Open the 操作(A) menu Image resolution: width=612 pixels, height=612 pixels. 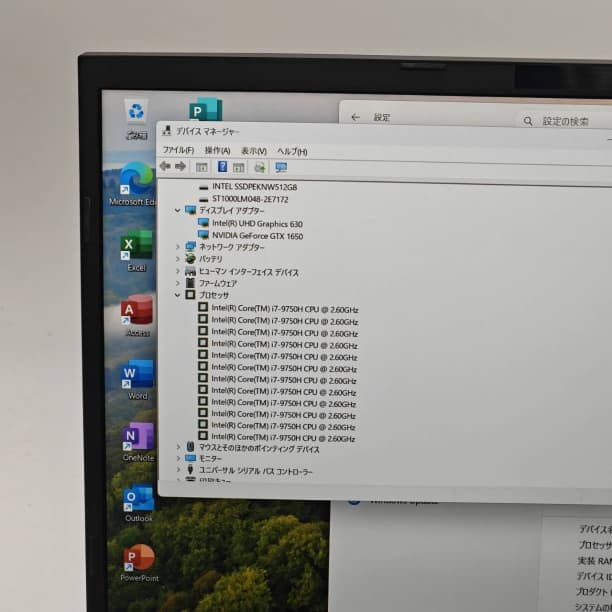pos(217,151)
